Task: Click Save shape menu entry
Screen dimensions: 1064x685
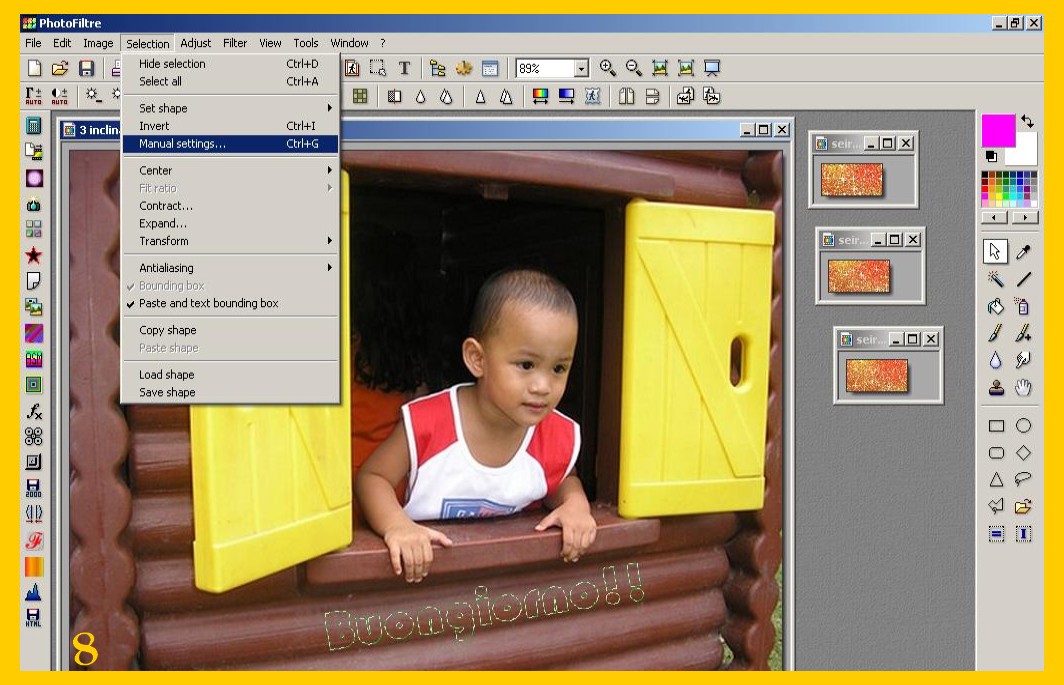Action: [167, 392]
